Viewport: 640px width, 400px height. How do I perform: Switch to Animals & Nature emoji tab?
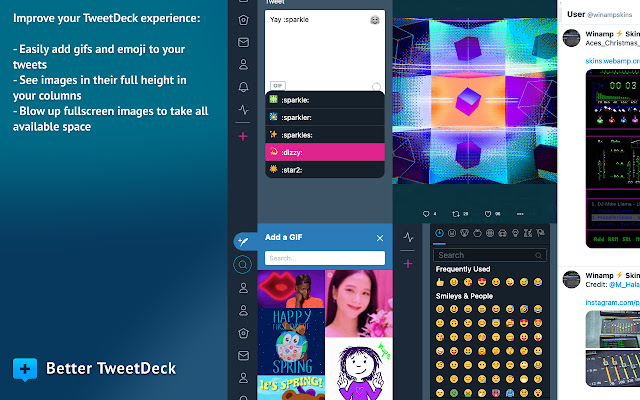(464, 233)
